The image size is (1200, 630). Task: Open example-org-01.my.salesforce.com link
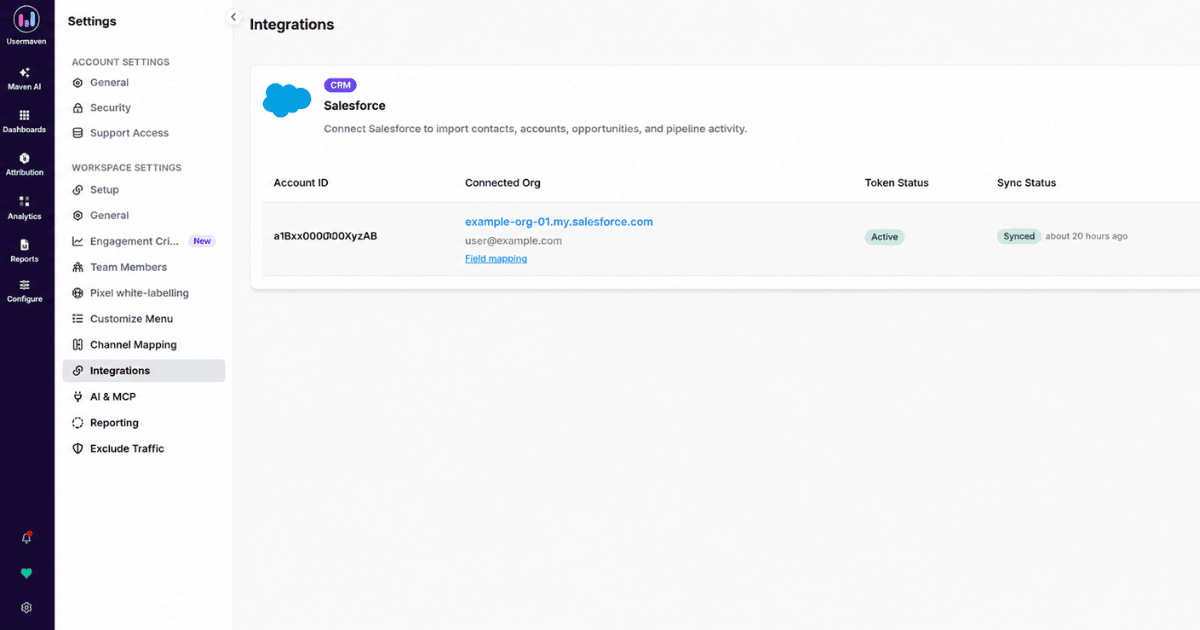[x=559, y=222]
